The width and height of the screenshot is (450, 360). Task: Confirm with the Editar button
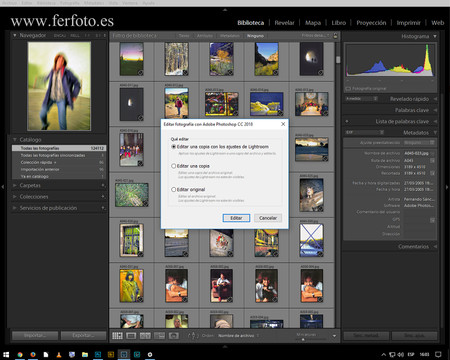[x=236, y=218]
